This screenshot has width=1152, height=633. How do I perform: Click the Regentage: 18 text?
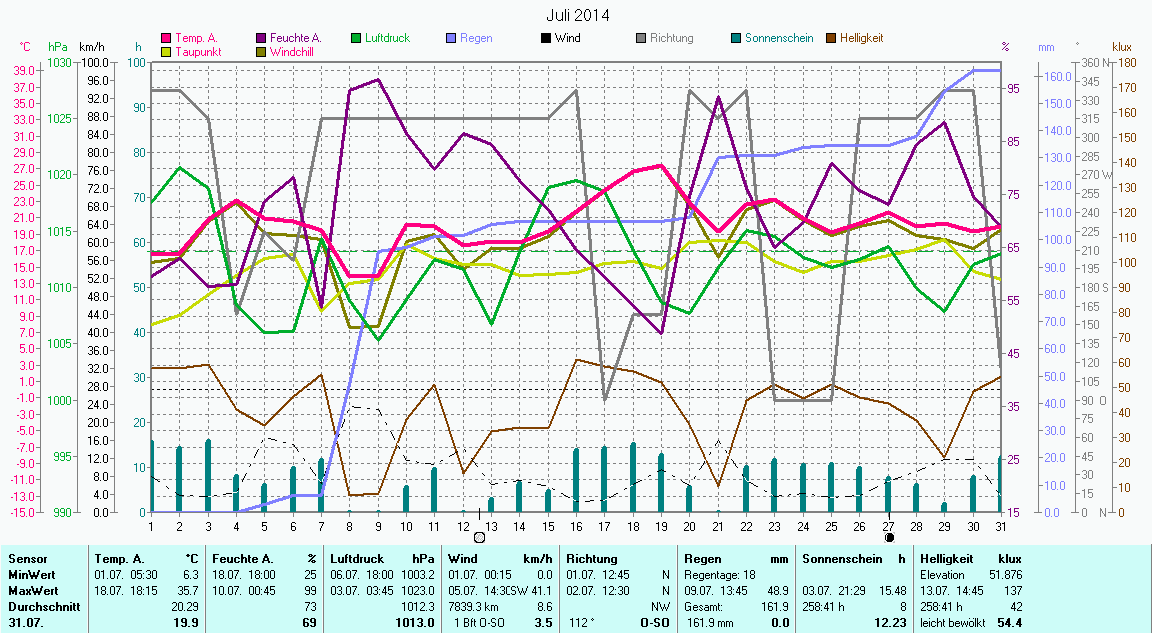click(x=717, y=575)
